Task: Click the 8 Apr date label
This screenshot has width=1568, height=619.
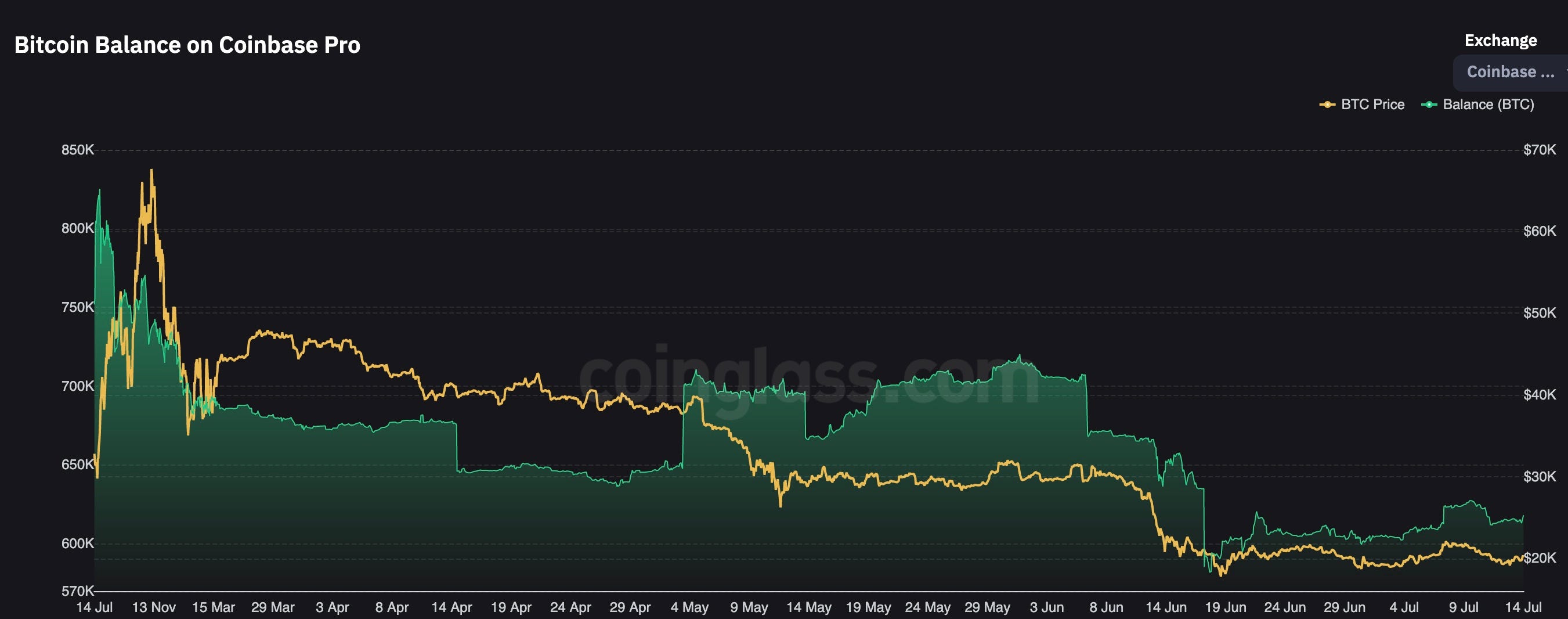Action: click(392, 607)
